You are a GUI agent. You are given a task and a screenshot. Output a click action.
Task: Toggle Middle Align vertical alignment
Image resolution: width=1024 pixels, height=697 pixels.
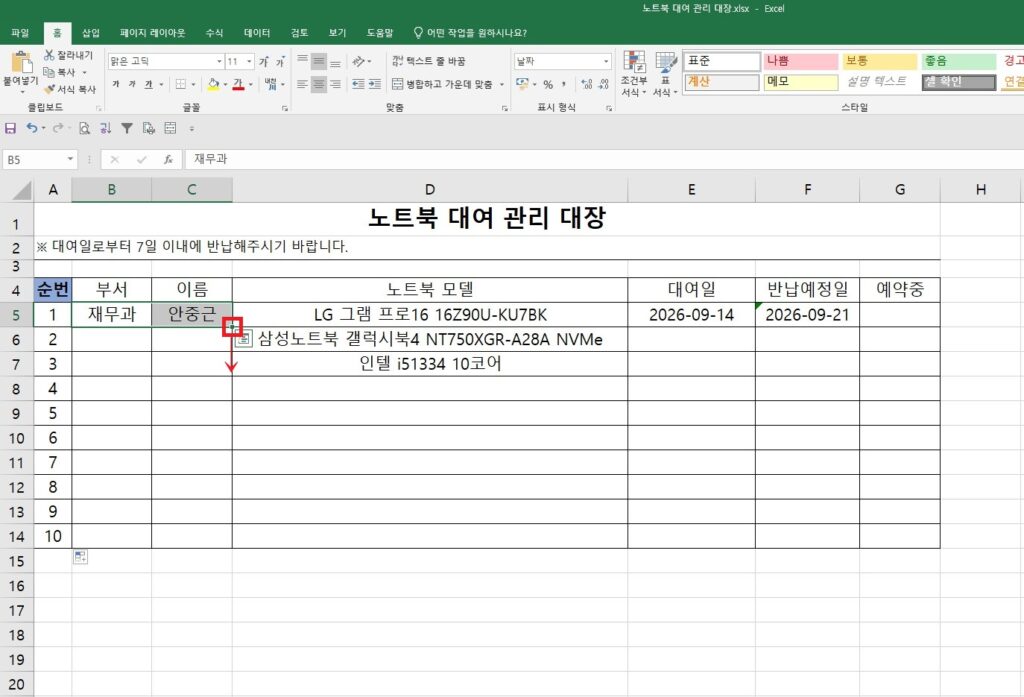(x=319, y=61)
